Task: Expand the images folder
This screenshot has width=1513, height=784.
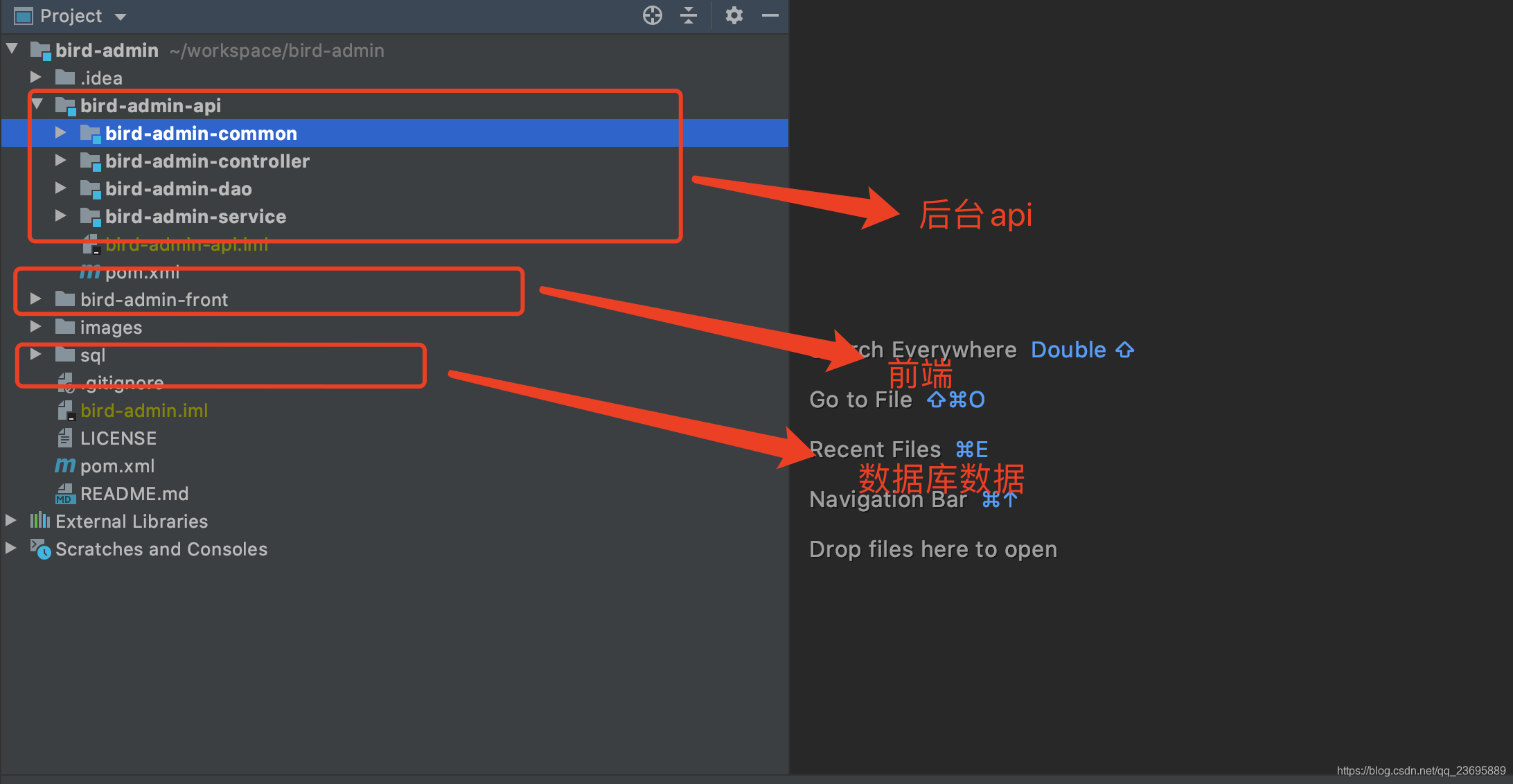Action: [36, 326]
